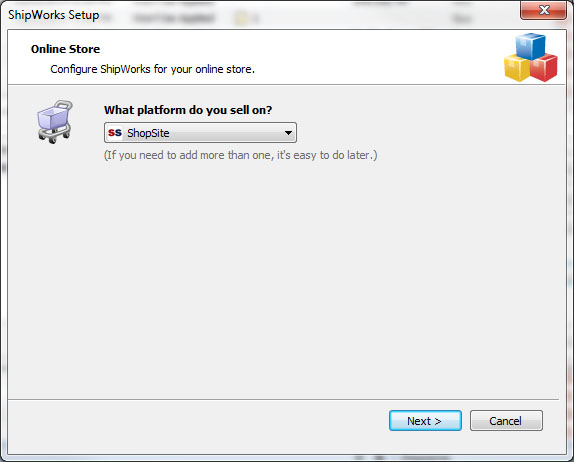Expand the platform dropdown arrow
The width and height of the screenshot is (574, 462).
tap(288, 133)
